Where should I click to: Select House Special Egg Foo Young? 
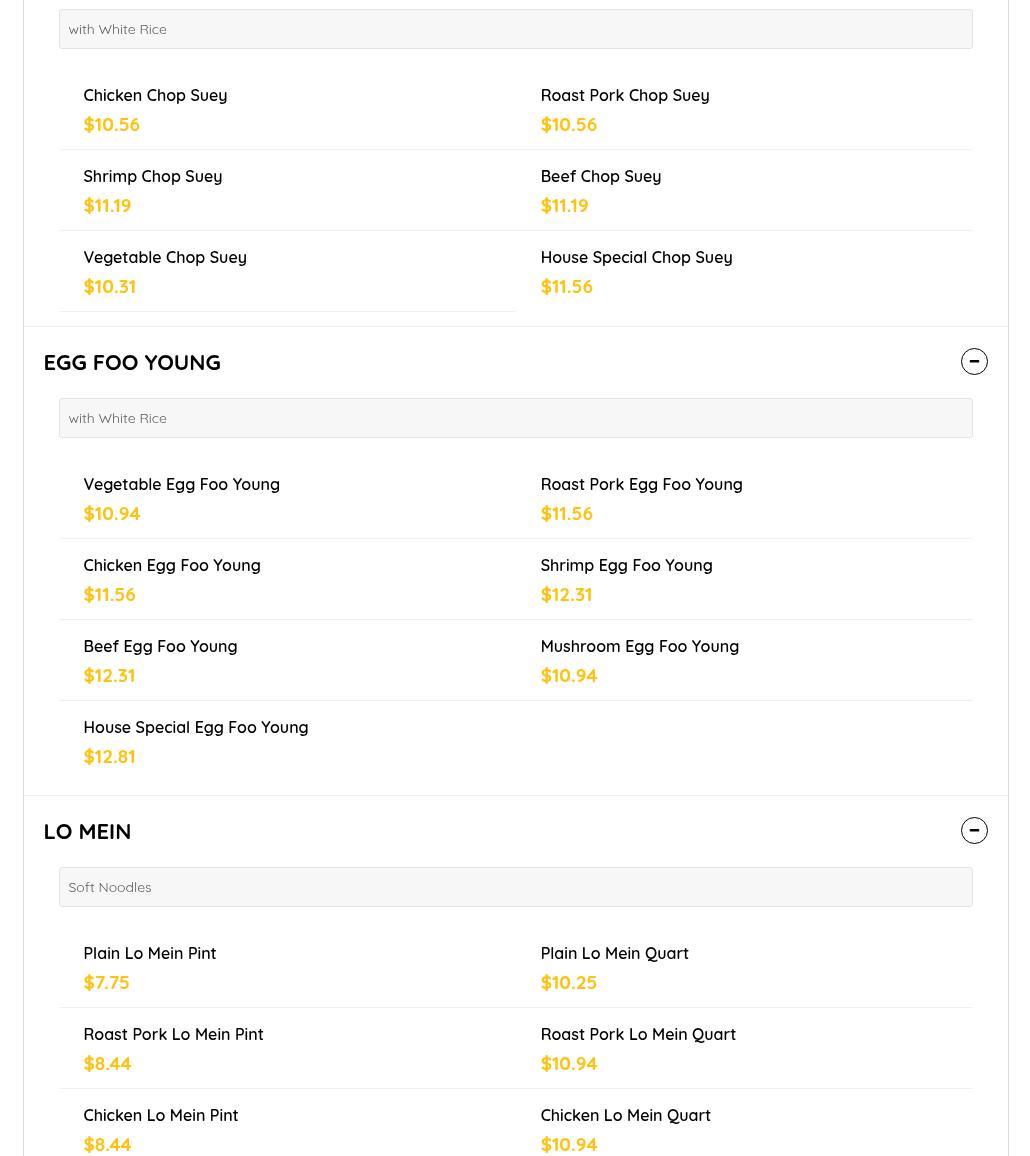(x=195, y=728)
